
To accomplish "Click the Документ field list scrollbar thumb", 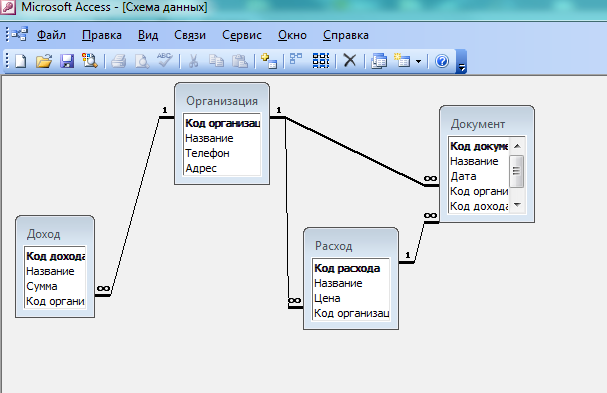I will (516, 171).
